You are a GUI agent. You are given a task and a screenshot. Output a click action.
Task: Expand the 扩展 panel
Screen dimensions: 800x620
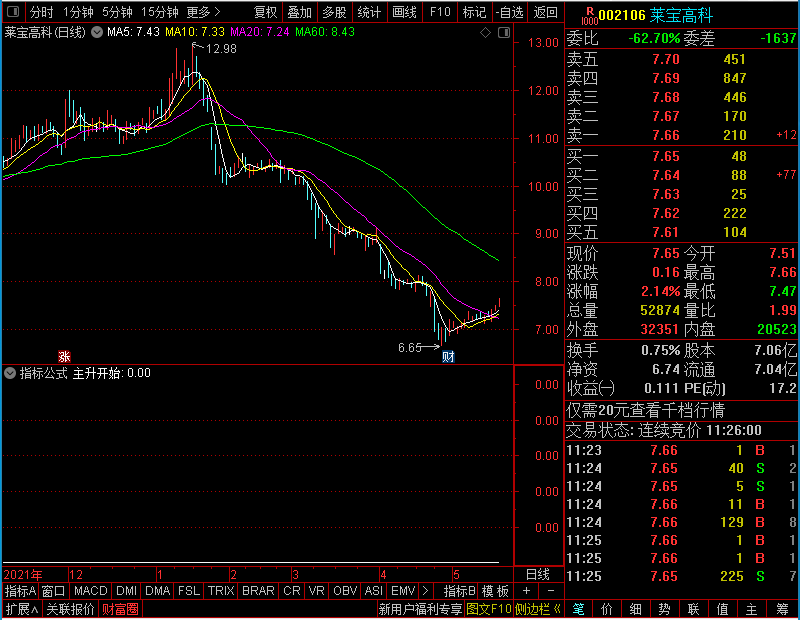click(22, 609)
